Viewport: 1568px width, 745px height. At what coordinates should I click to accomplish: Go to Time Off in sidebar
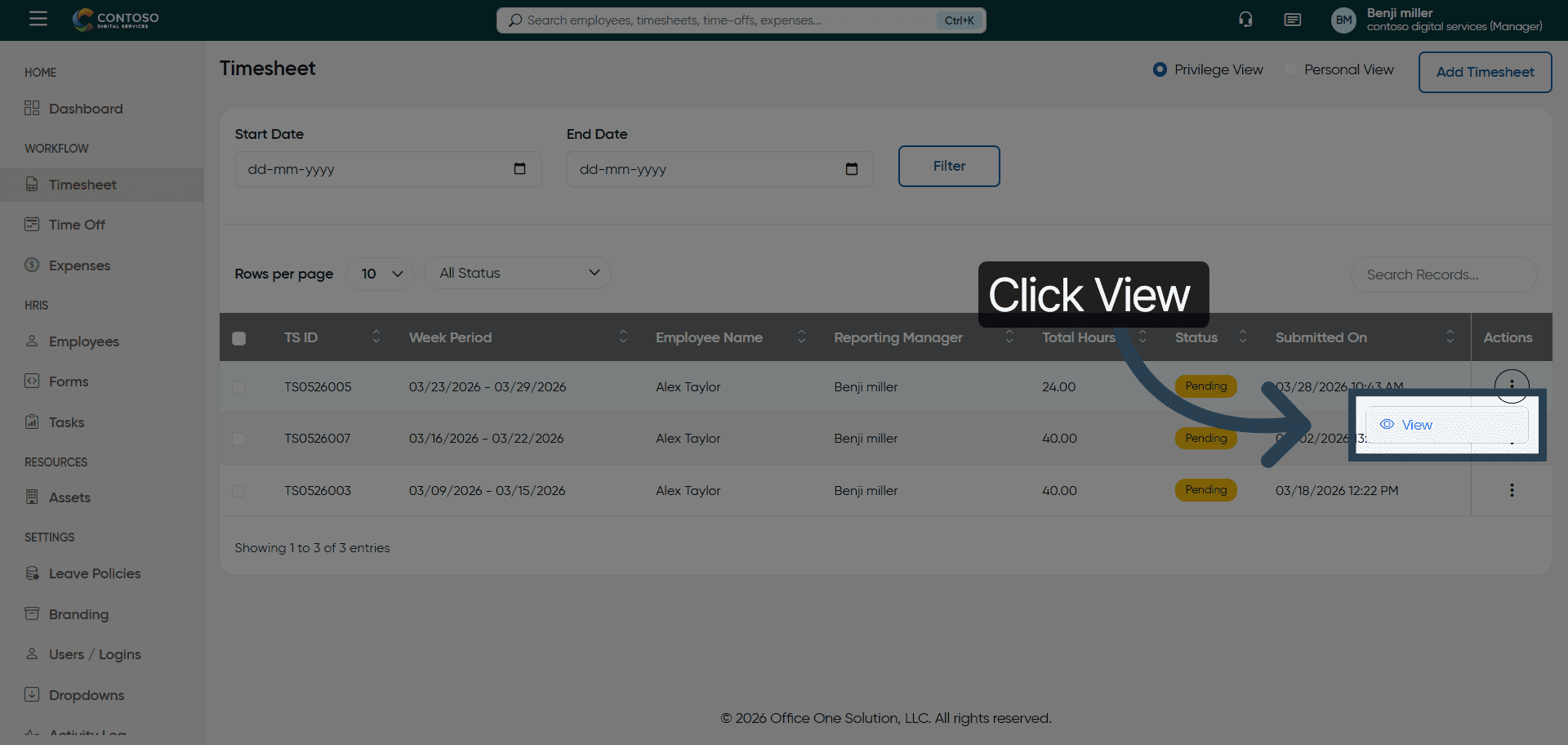pos(77,225)
